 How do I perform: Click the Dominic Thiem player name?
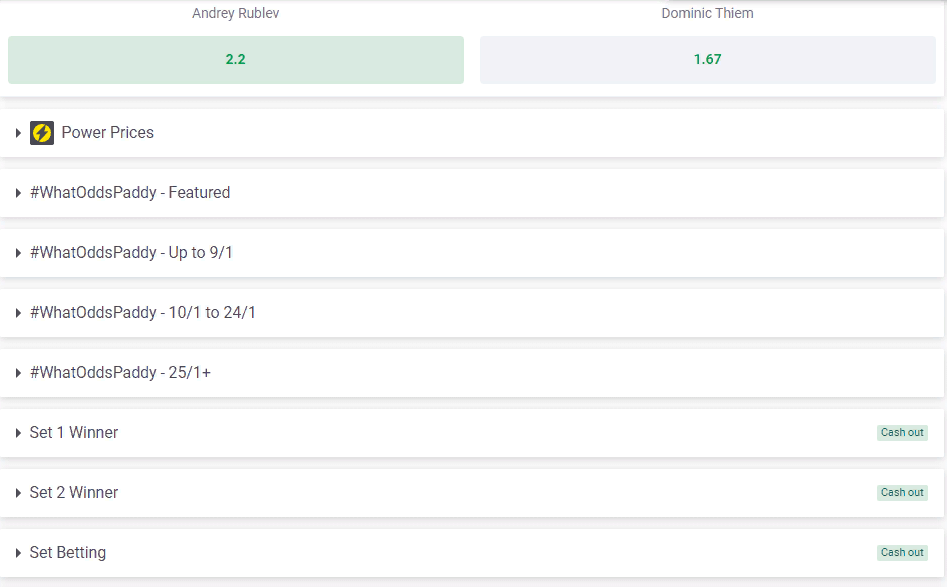coord(707,13)
